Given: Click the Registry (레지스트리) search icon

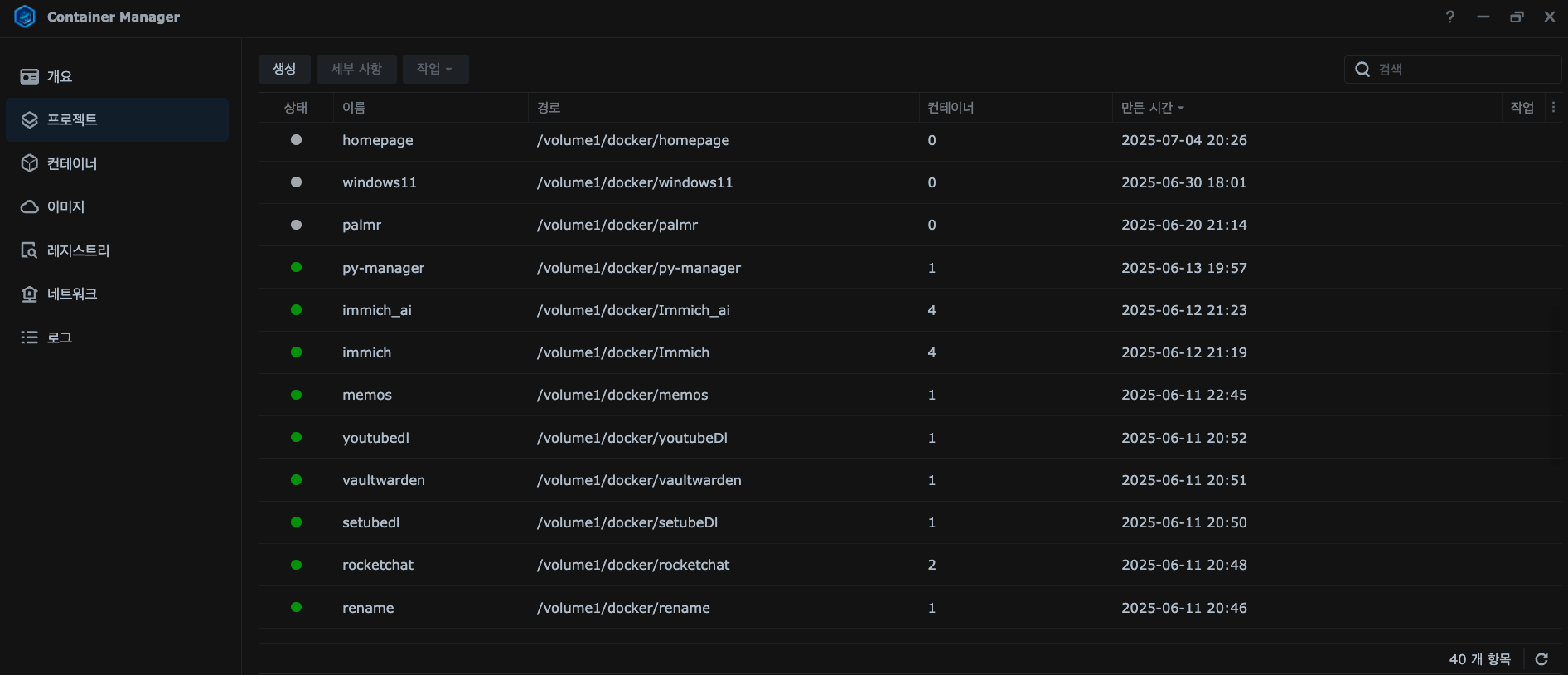Looking at the screenshot, I should 30,250.
